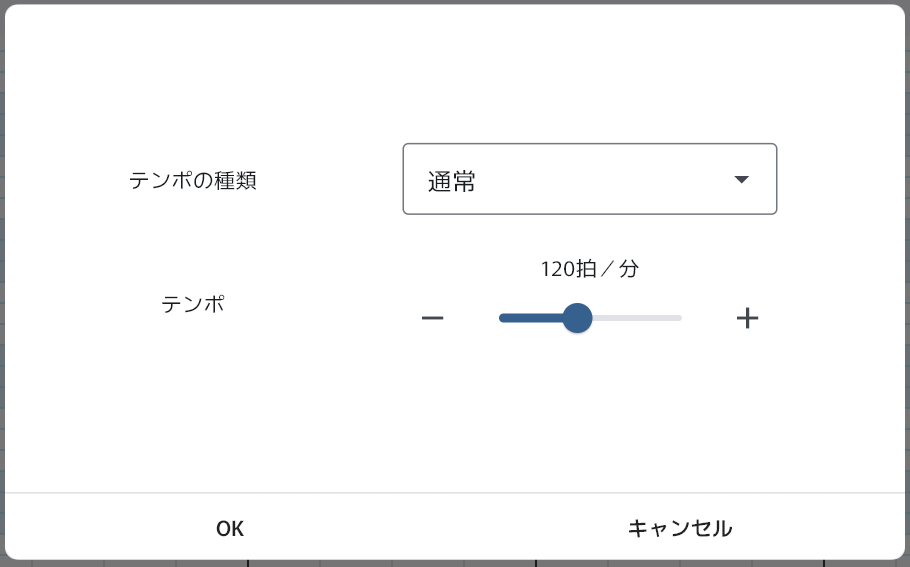Click the divider line above the OK button

pos(455,493)
